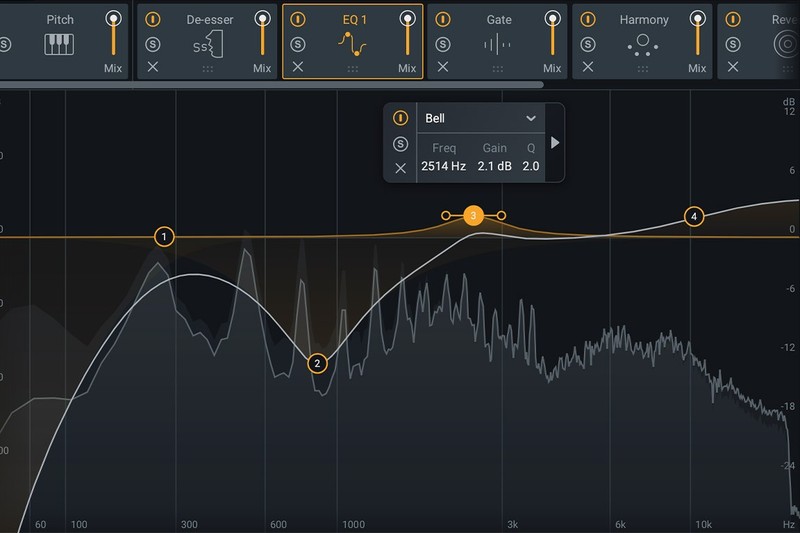Click band 3 left Q handle

pos(445,215)
